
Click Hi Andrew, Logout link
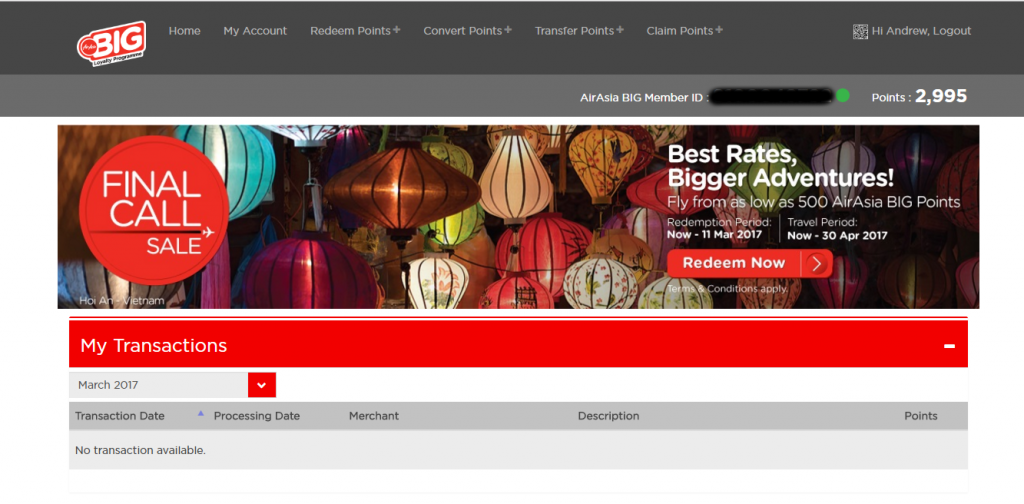pyautogui.click(x=921, y=31)
